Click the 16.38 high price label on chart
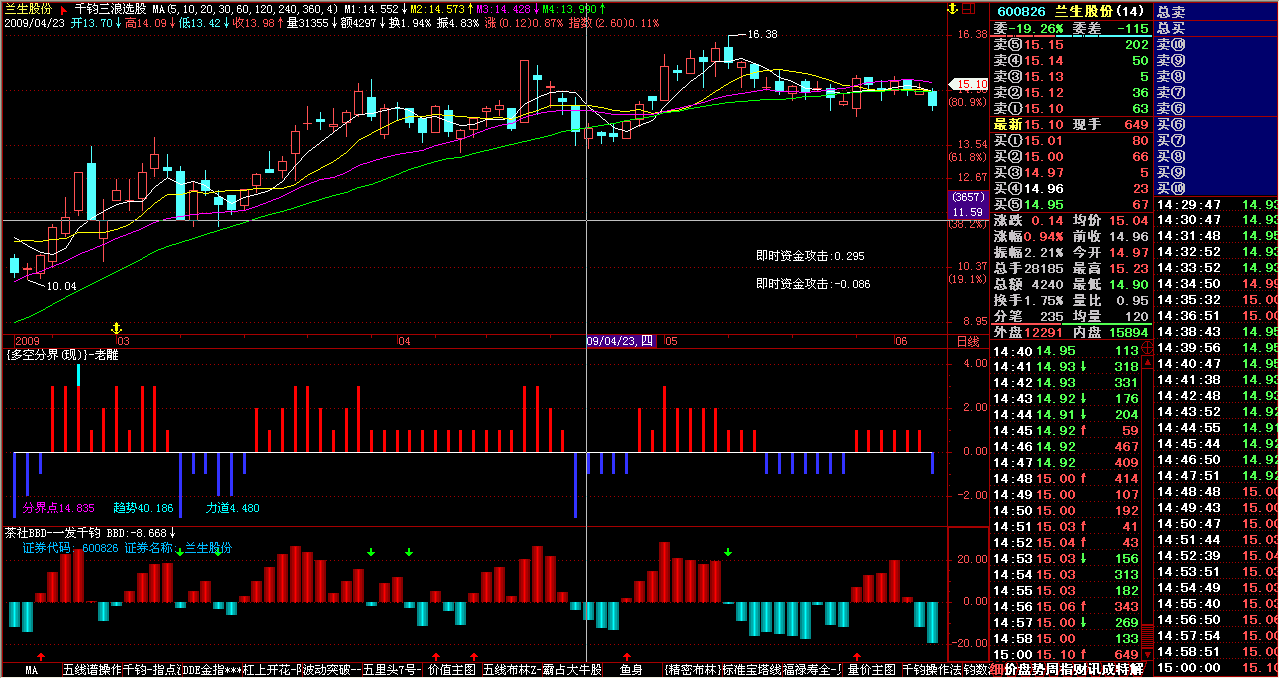Viewport: 1280px width, 679px height. (762, 34)
